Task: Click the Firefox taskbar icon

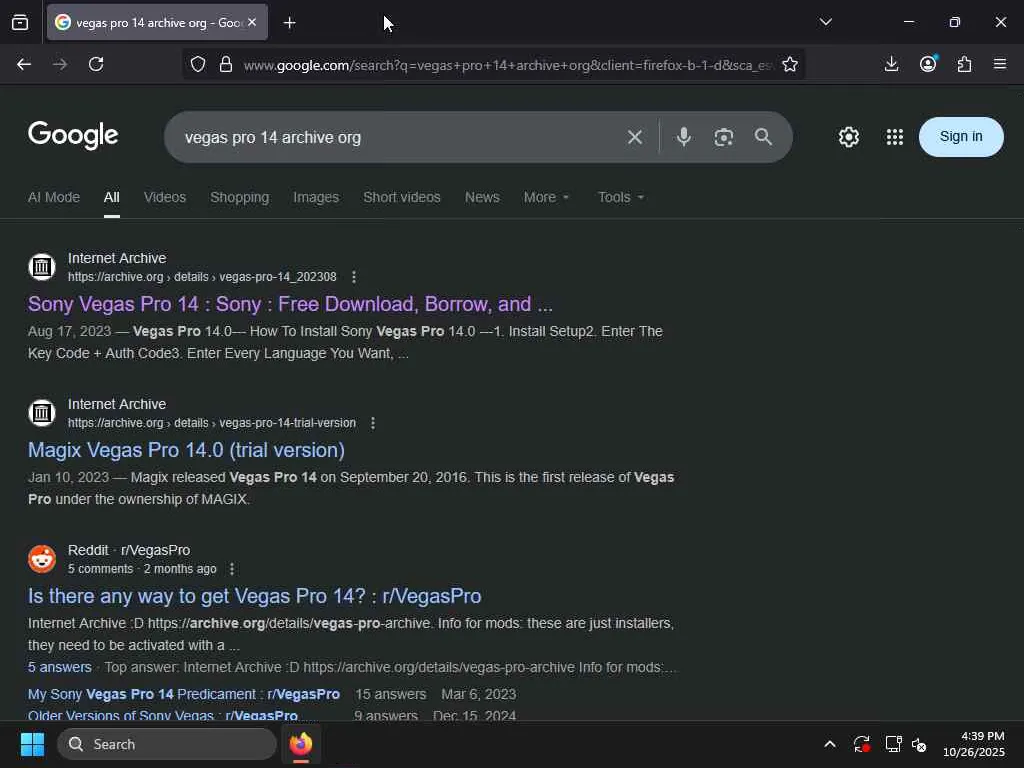Action: pyautogui.click(x=301, y=744)
